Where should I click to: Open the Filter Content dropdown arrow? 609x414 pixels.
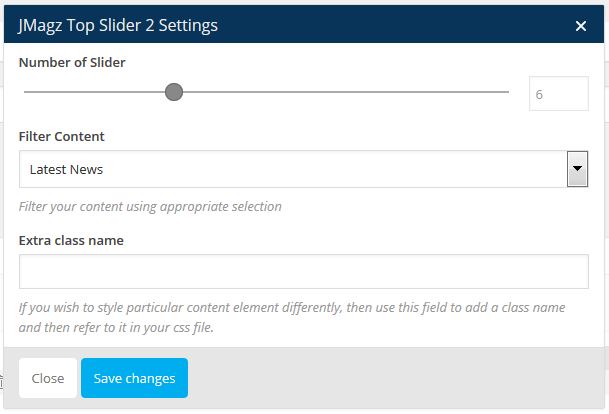point(577,169)
